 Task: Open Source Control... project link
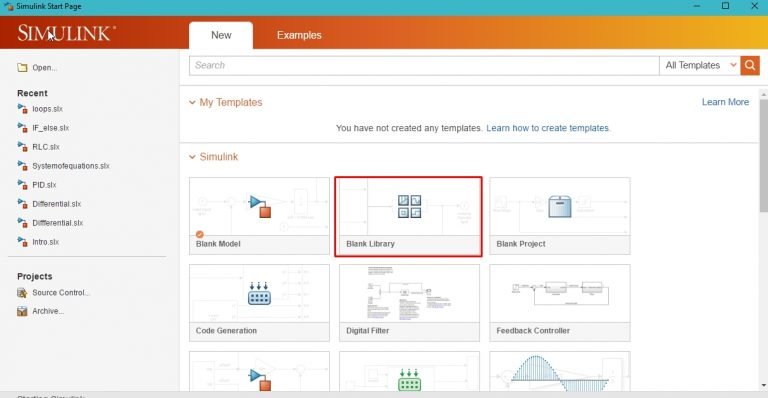pos(61,293)
